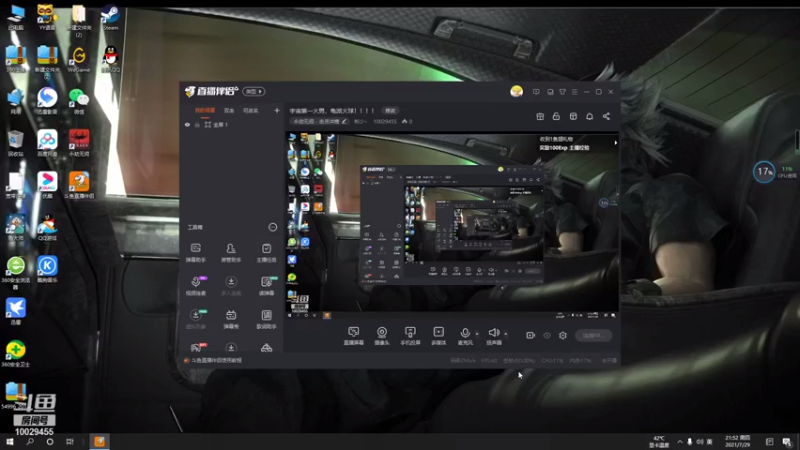Screen dimensions: 800x450
Task: Click the 多人连麦 download icon
Action: [x=231, y=282]
